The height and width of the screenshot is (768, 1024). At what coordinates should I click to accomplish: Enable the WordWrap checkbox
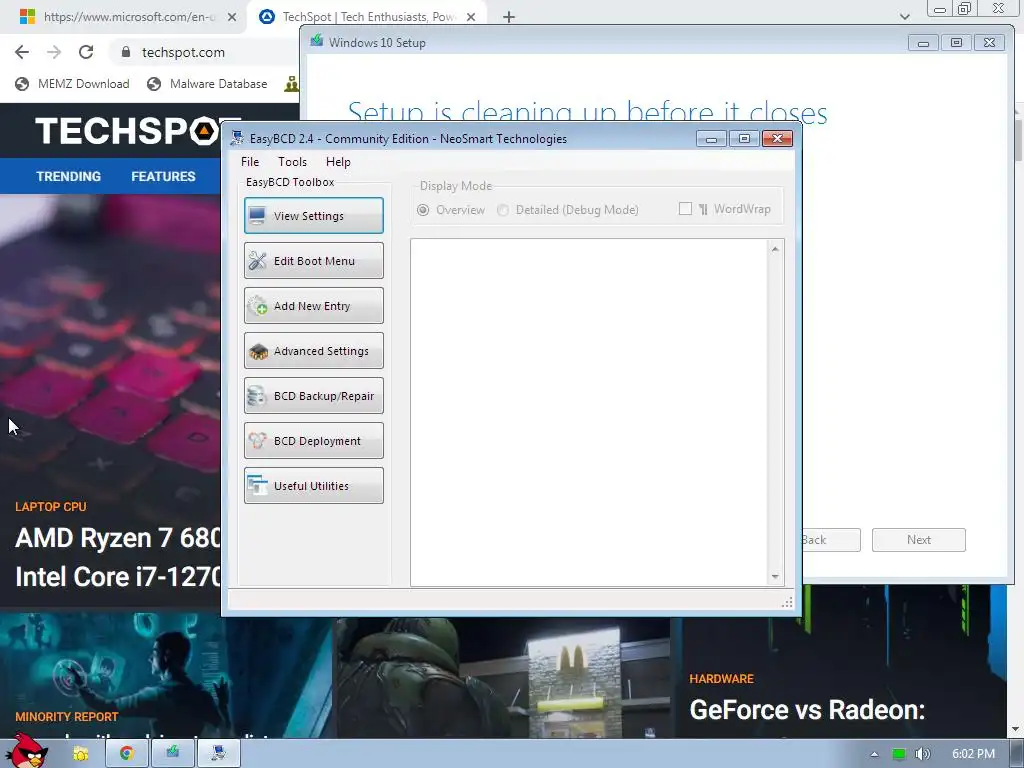(685, 208)
